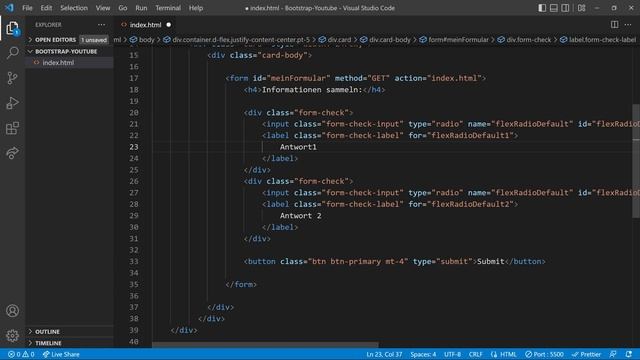640x360 pixels.
Task: Click breadcrumb div.container.d-flex.justify-content-center.pt-5
Action: tap(236, 40)
